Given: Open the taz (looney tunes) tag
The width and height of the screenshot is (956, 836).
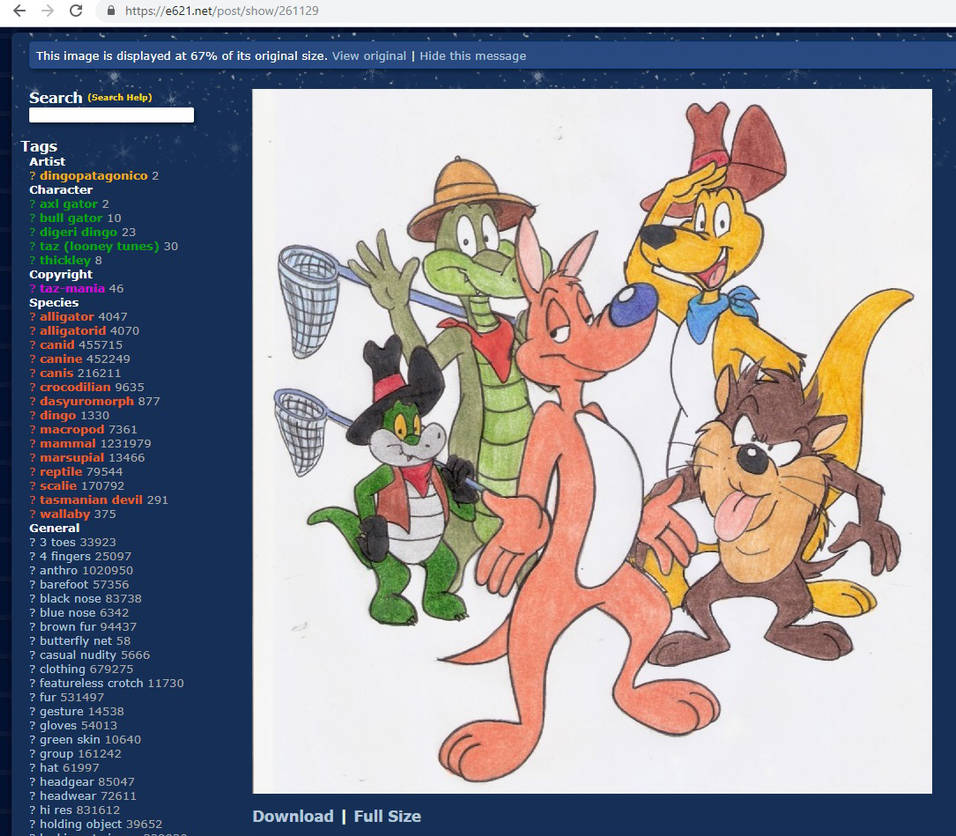Looking at the screenshot, I should (99, 246).
